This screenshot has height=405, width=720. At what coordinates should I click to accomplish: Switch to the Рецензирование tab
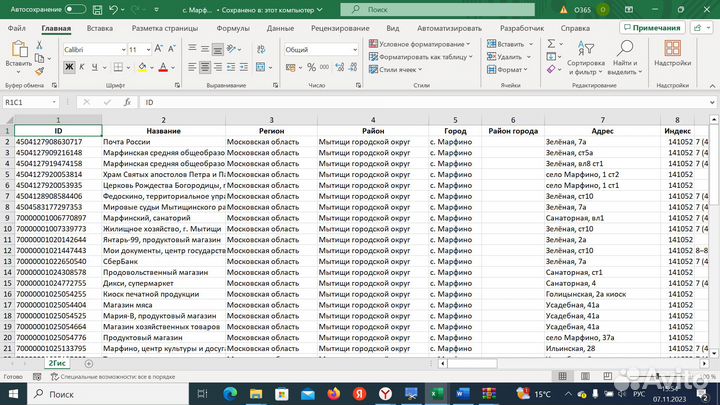340,28
